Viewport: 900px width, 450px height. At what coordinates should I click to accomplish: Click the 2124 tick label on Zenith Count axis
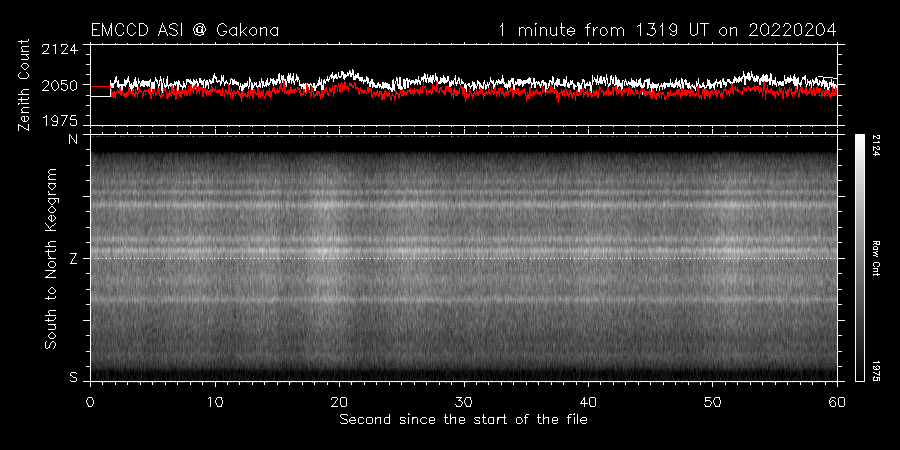pos(60,49)
